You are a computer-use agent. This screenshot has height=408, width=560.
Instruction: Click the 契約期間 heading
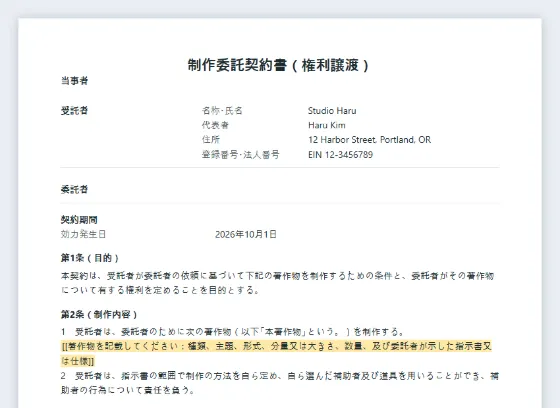click(79, 220)
